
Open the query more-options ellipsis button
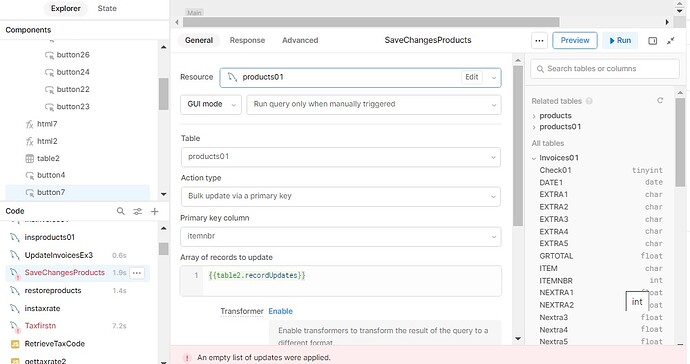click(539, 40)
